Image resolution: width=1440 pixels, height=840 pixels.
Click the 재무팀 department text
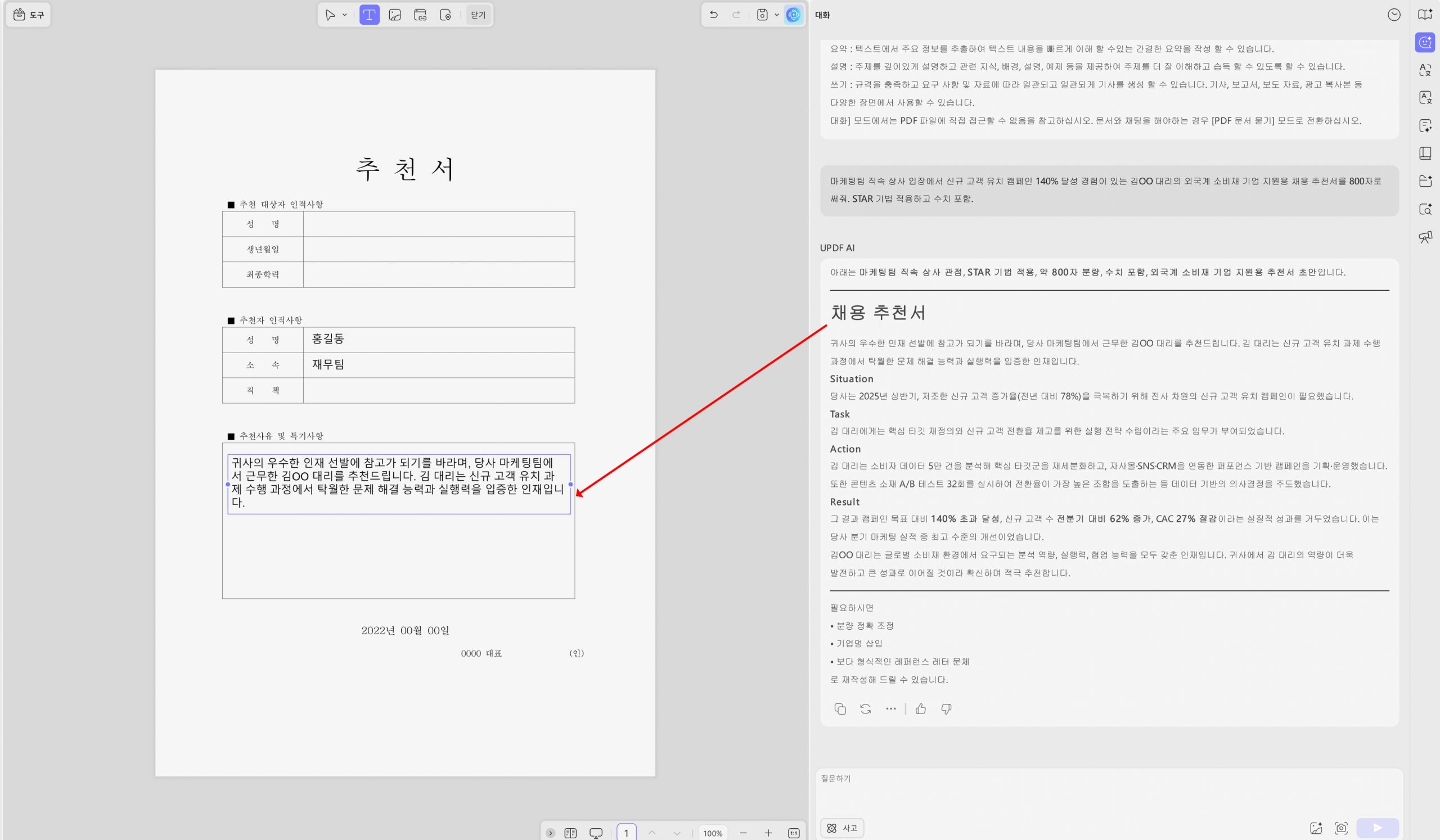[x=328, y=364]
